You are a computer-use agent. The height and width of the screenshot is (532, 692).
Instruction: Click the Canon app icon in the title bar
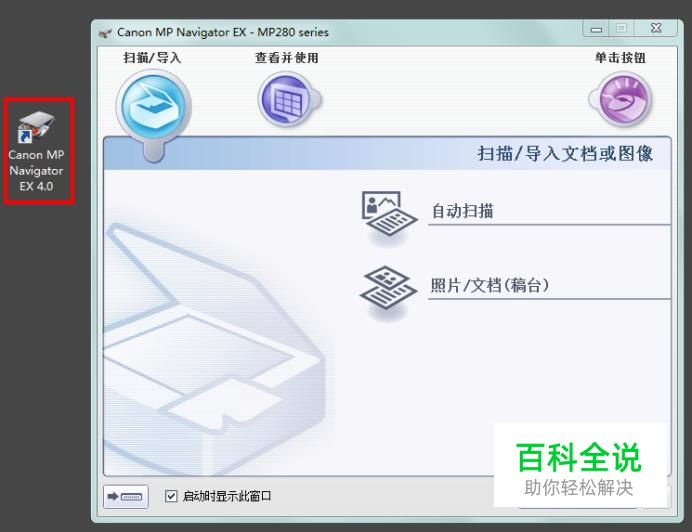point(105,33)
